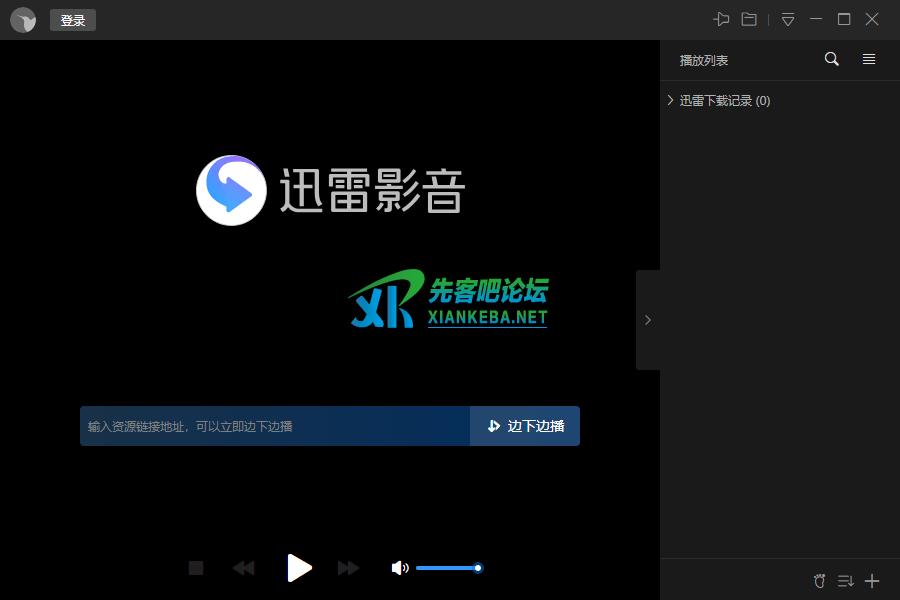Click the rewind previous button
The height and width of the screenshot is (600, 900).
[x=243, y=568]
